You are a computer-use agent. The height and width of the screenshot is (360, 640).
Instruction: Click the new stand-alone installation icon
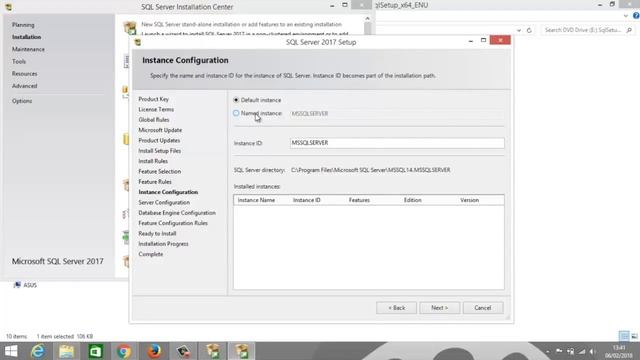coord(130,28)
